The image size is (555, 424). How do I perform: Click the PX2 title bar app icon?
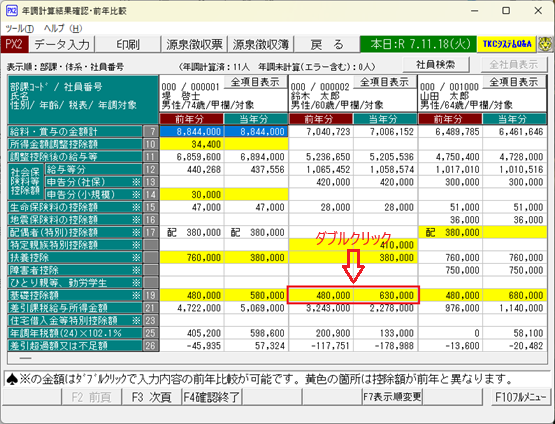pos(12,11)
